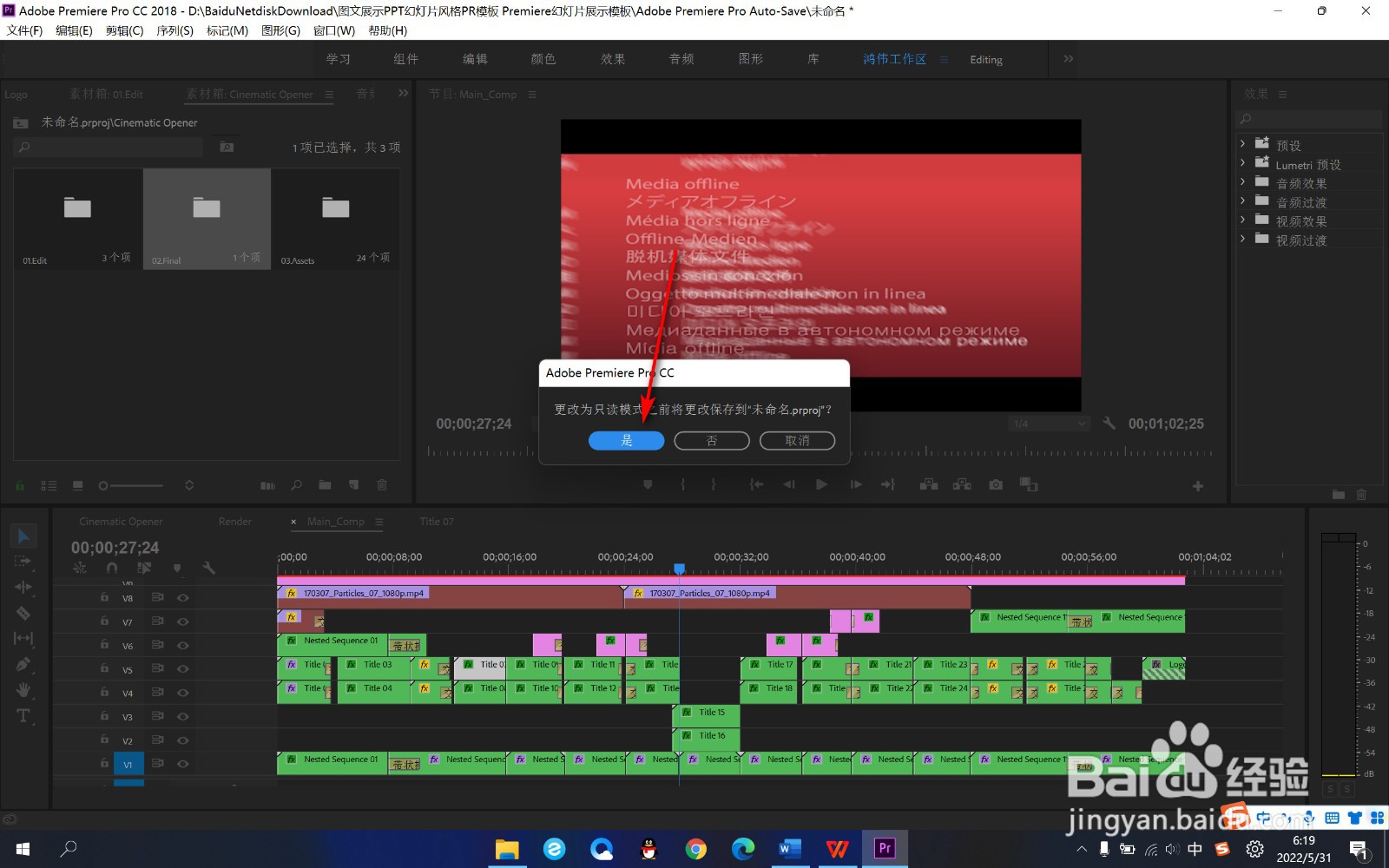Viewport: 1389px width, 868px height.
Task: Toggle nest-or-individual clips insert mode
Action: pos(80,568)
